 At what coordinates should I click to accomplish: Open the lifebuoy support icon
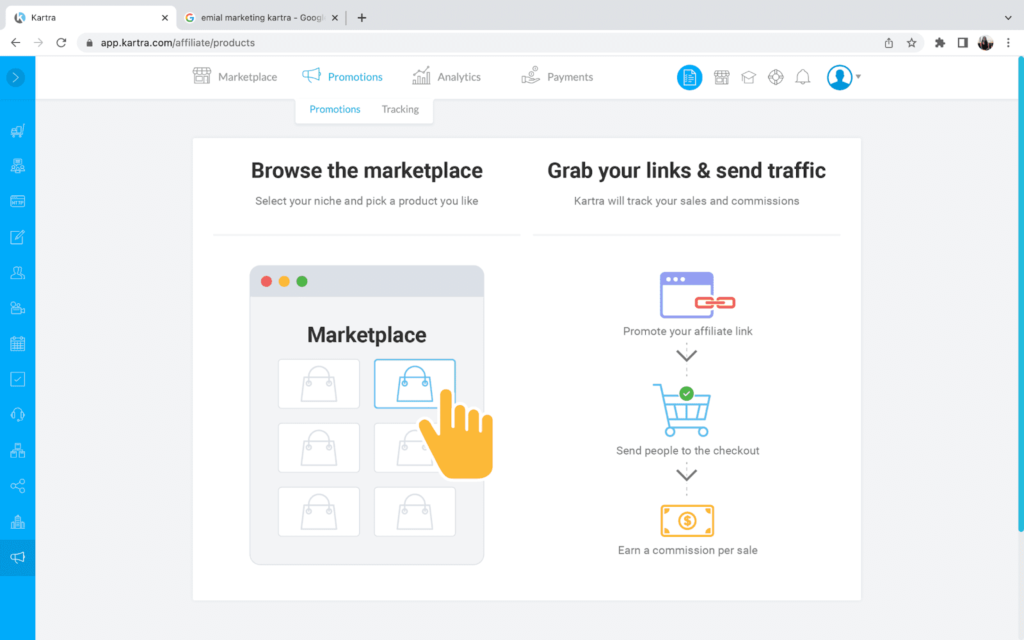pyautogui.click(x=775, y=77)
